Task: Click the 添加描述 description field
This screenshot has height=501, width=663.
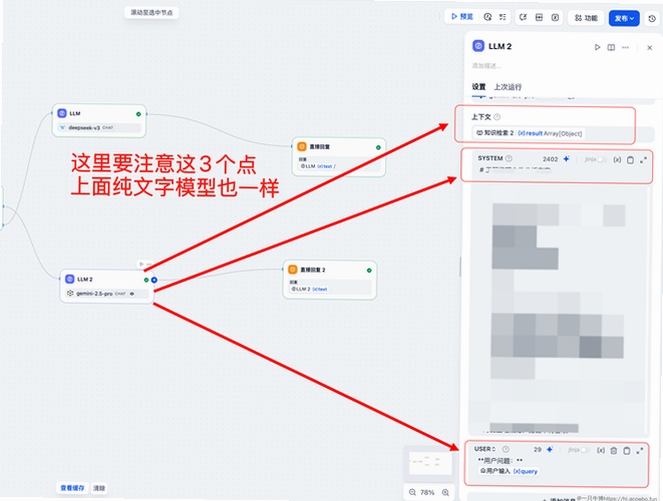Action: (x=487, y=66)
